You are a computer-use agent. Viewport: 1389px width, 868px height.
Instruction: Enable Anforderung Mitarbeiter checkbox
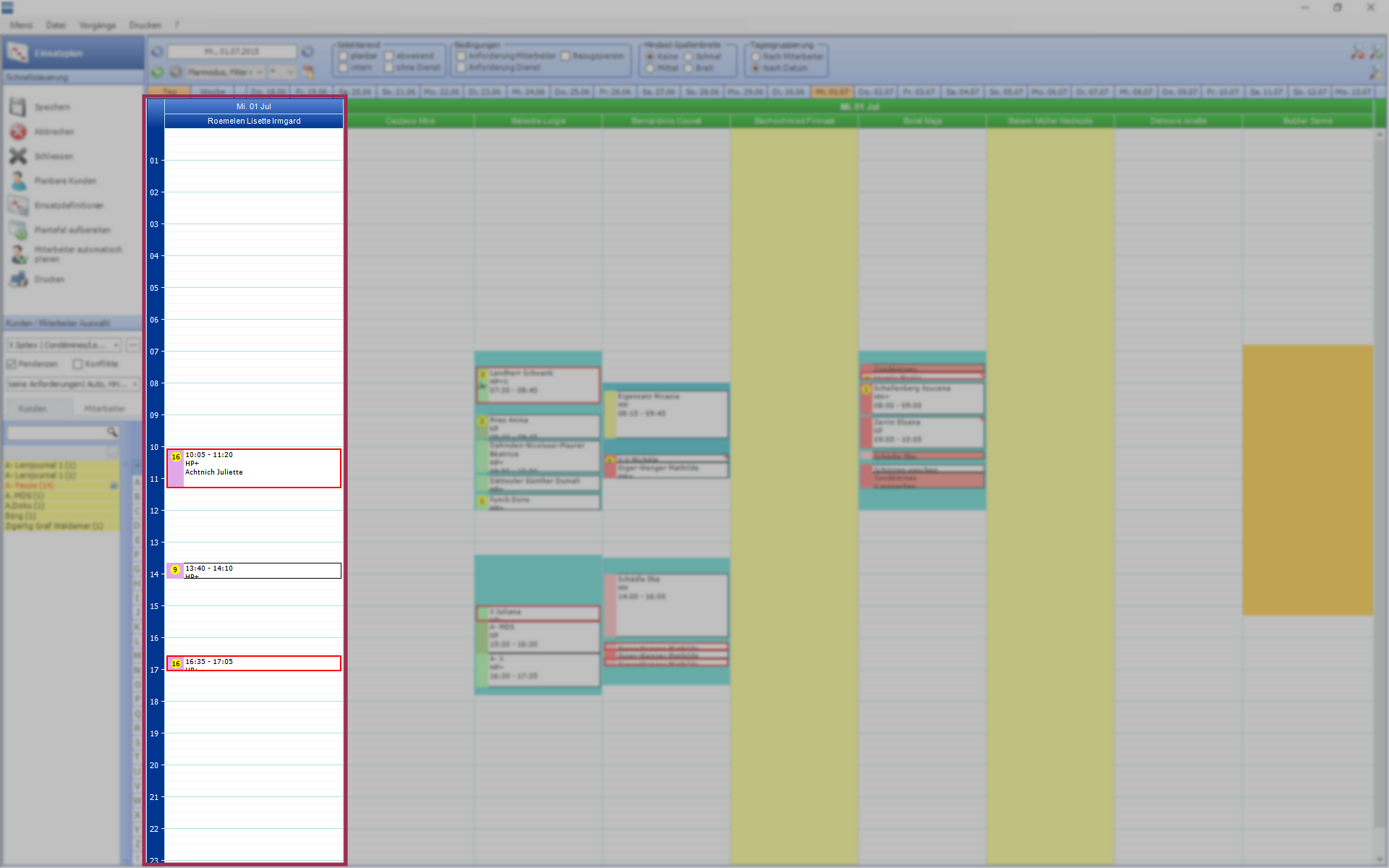click(x=461, y=56)
